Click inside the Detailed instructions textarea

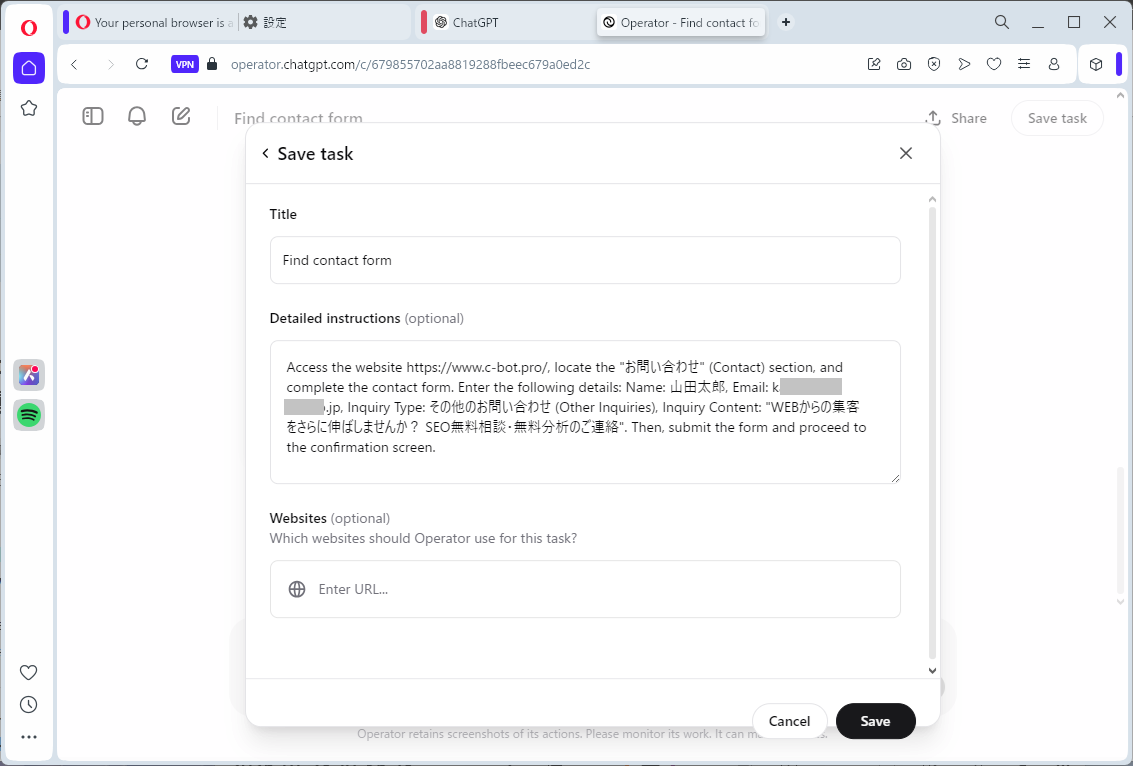(585, 412)
